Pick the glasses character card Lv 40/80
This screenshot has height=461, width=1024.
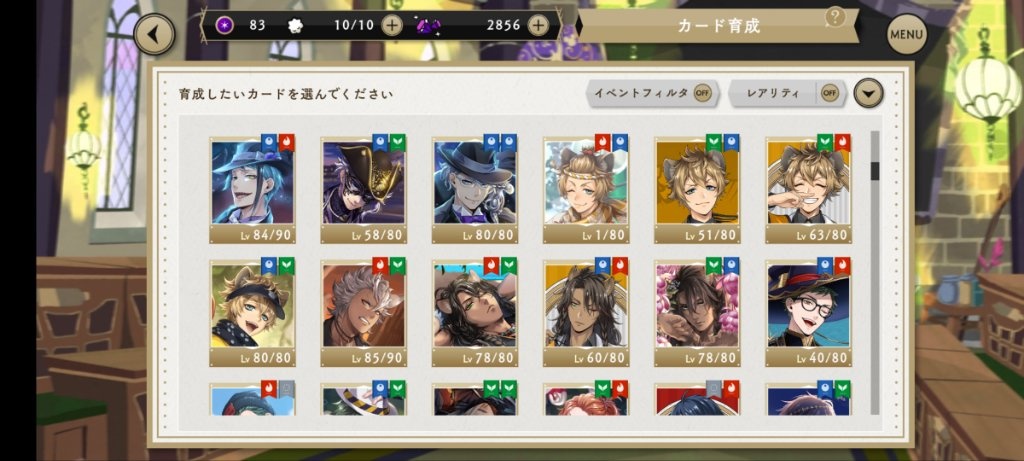tap(808, 313)
